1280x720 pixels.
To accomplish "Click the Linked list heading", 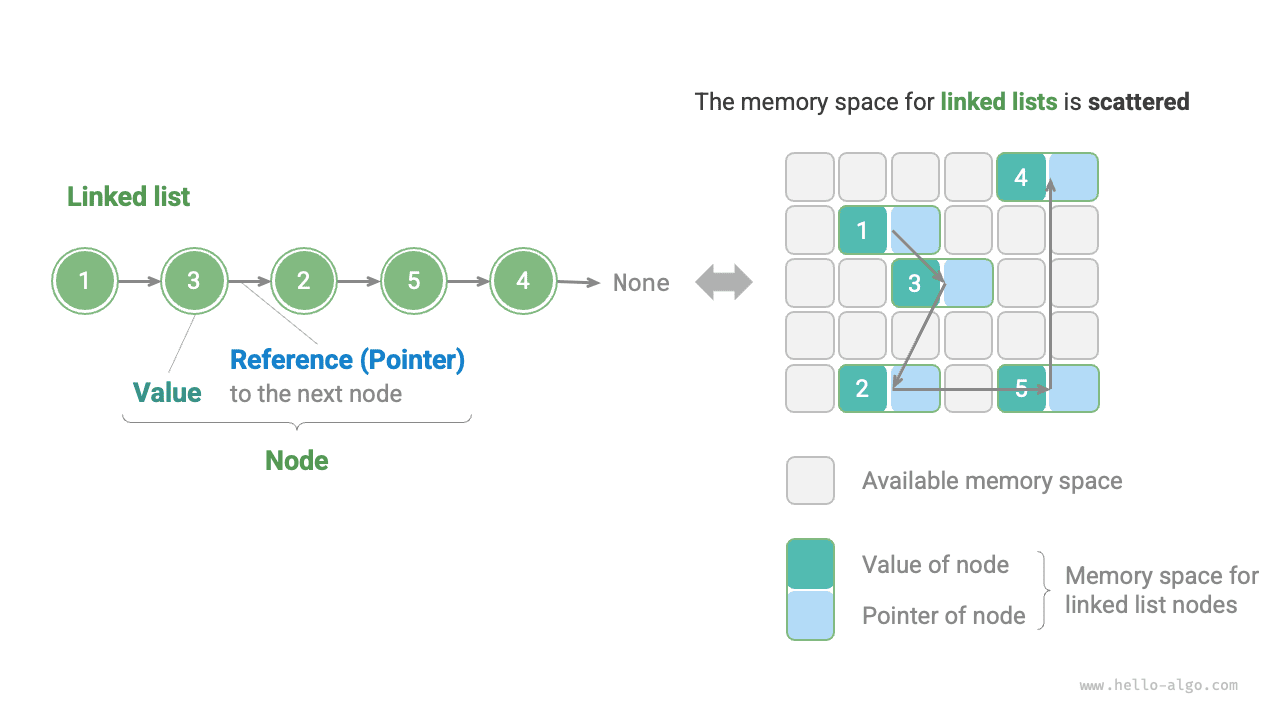I will (128, 197).
